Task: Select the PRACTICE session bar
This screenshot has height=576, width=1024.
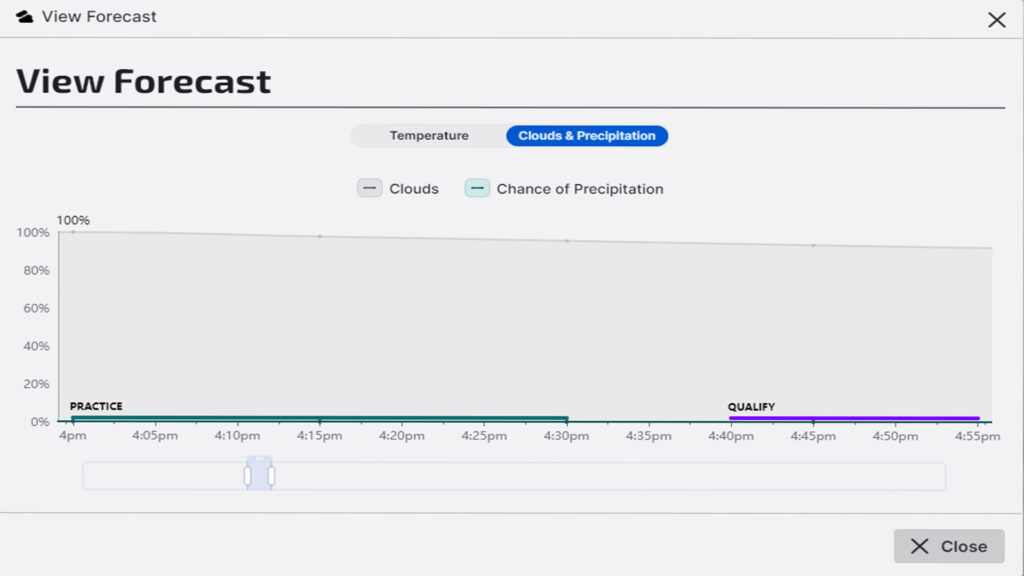Action: pos(319,418)
